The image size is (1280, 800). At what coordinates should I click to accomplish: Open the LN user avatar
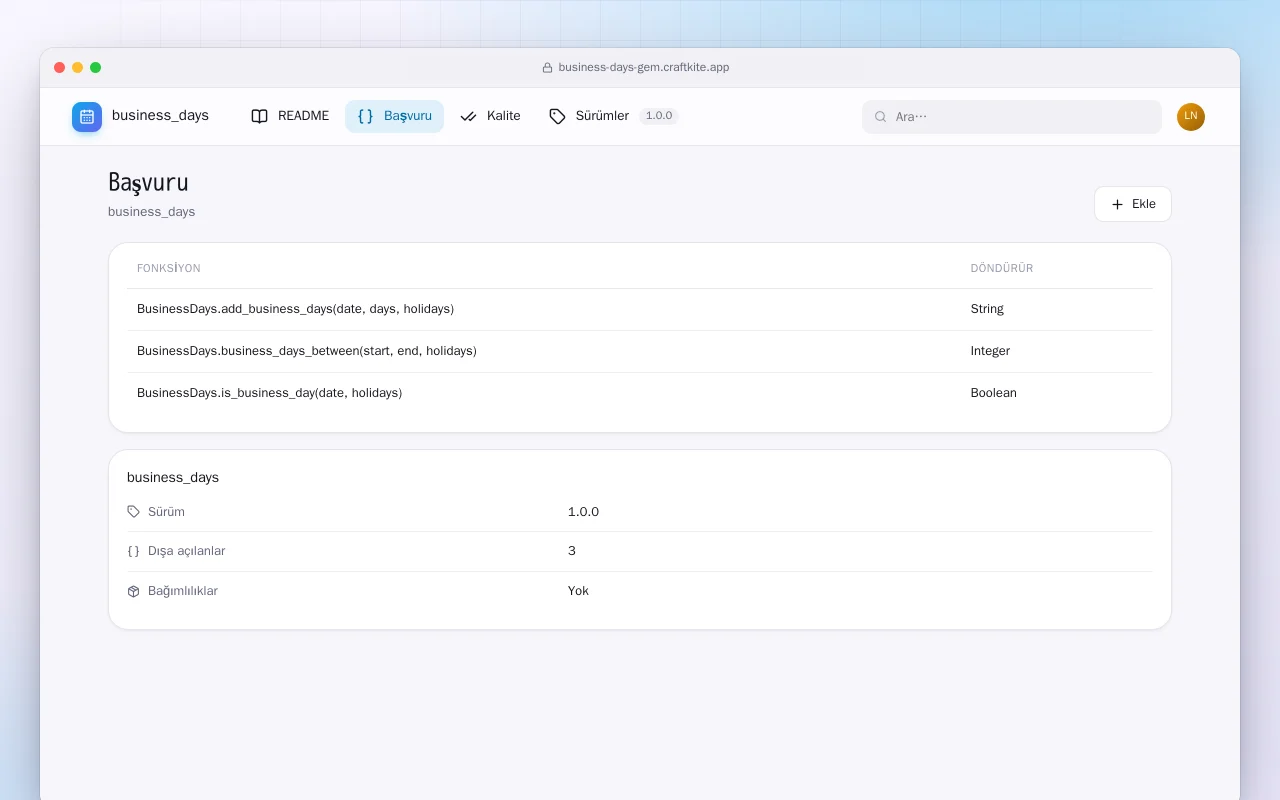click(x=1191, y=117)
